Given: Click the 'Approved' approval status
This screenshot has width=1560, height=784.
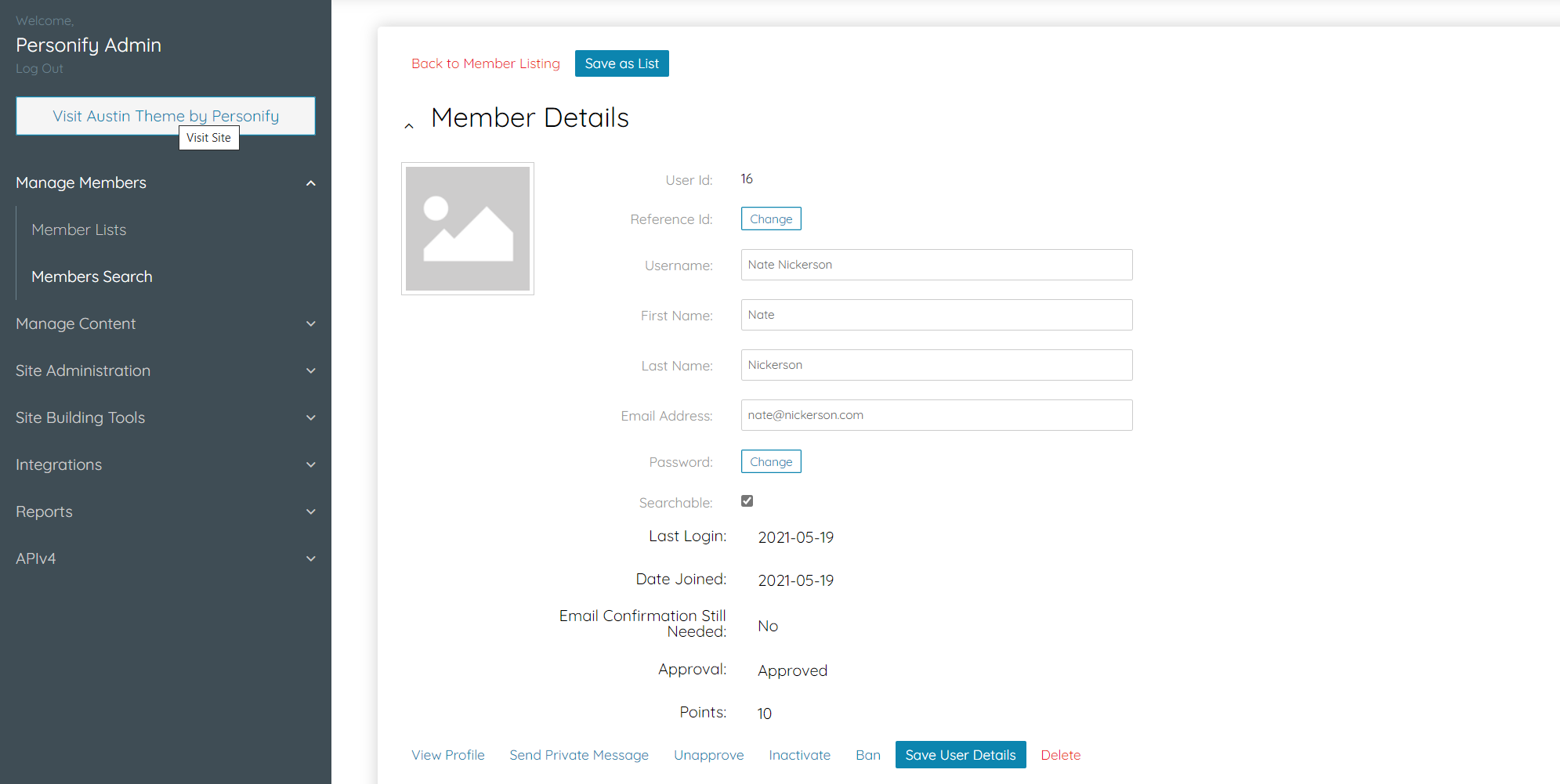Looking at the screenshot, I should point(793,670).
